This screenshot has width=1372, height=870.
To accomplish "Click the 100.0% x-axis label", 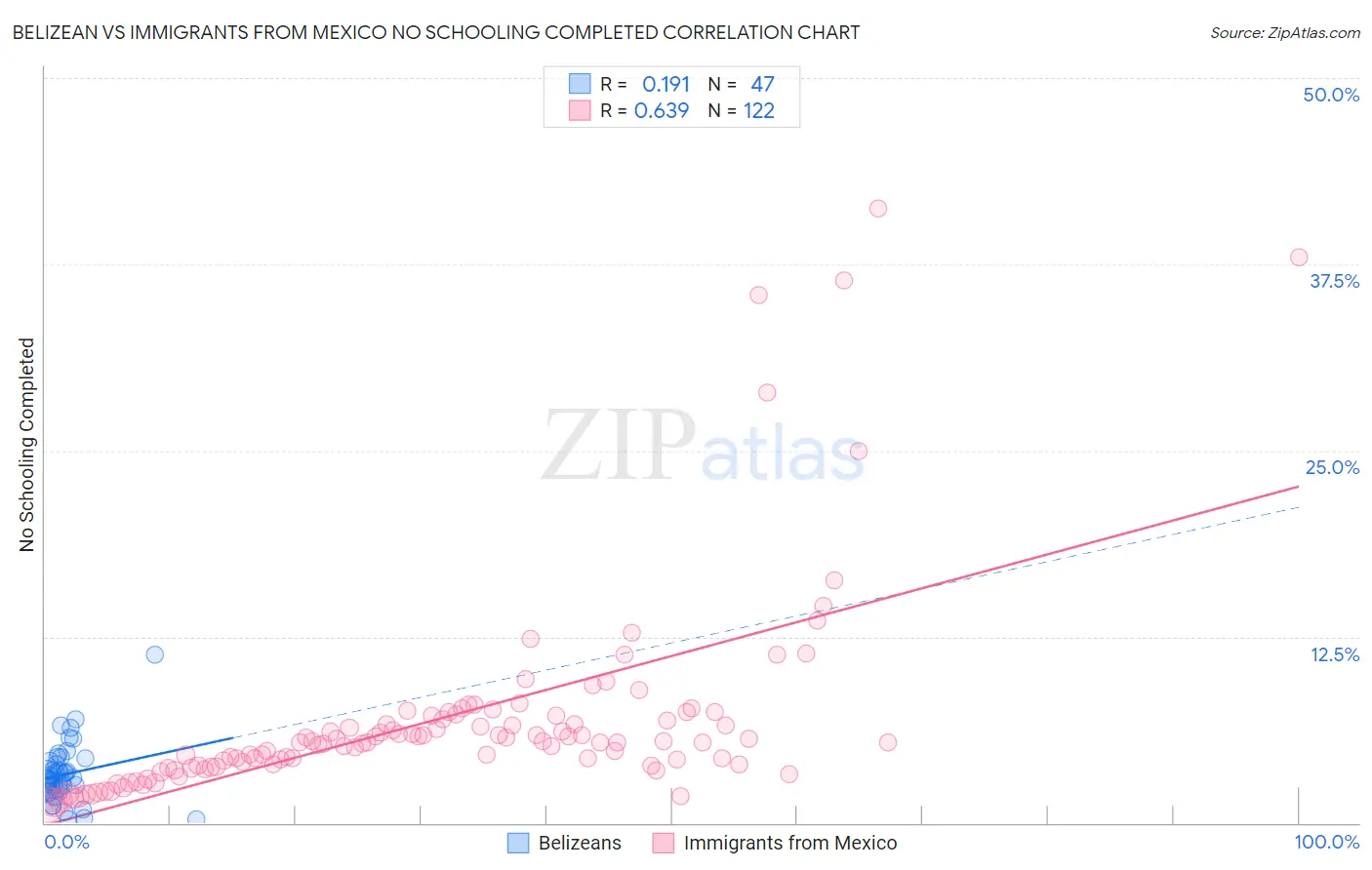I will [x=1327, y=842].
